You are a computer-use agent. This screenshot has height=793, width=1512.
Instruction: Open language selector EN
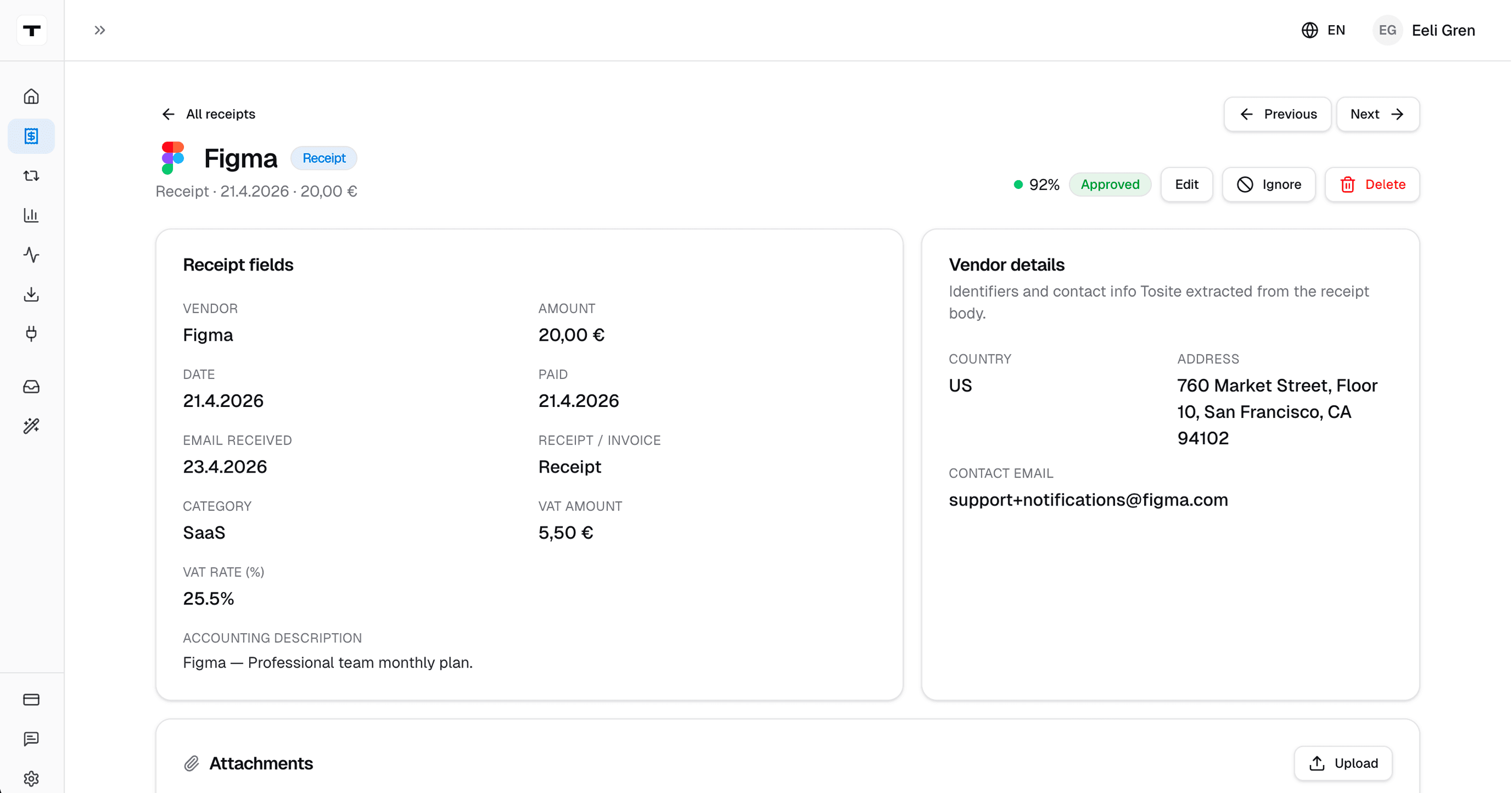(1323, 30)
